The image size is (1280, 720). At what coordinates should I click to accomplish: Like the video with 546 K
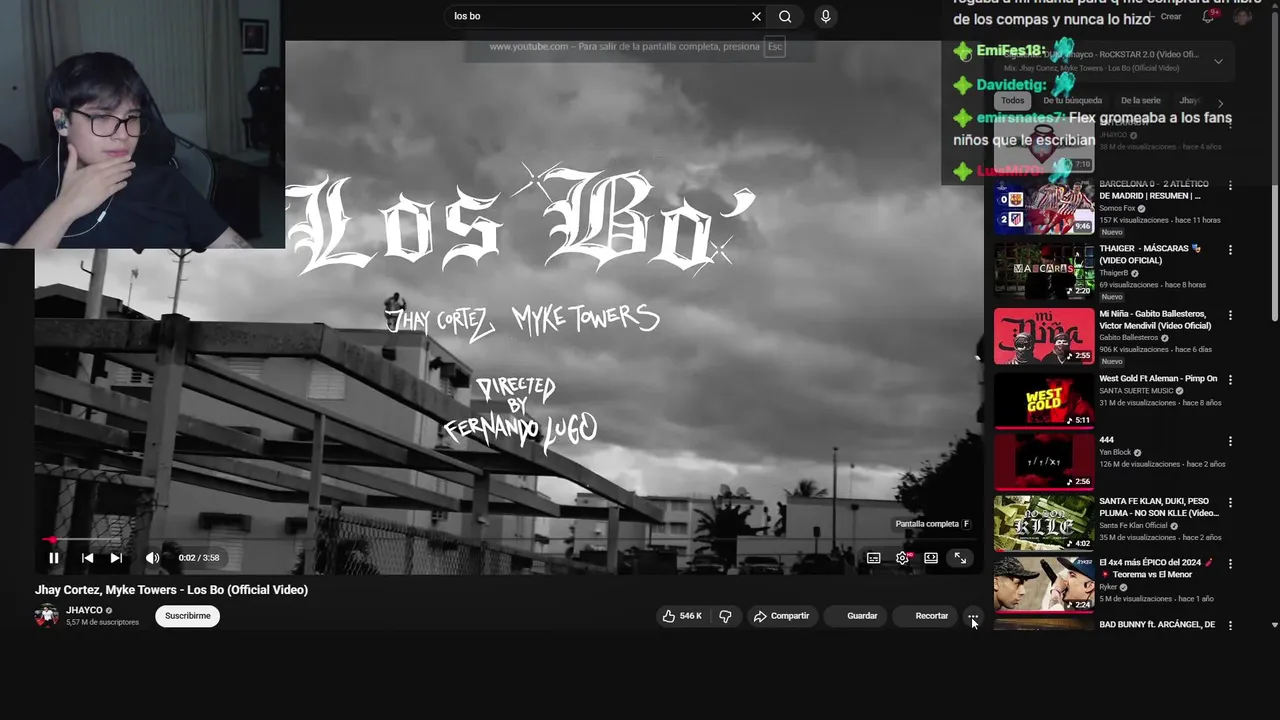[682, 616]
